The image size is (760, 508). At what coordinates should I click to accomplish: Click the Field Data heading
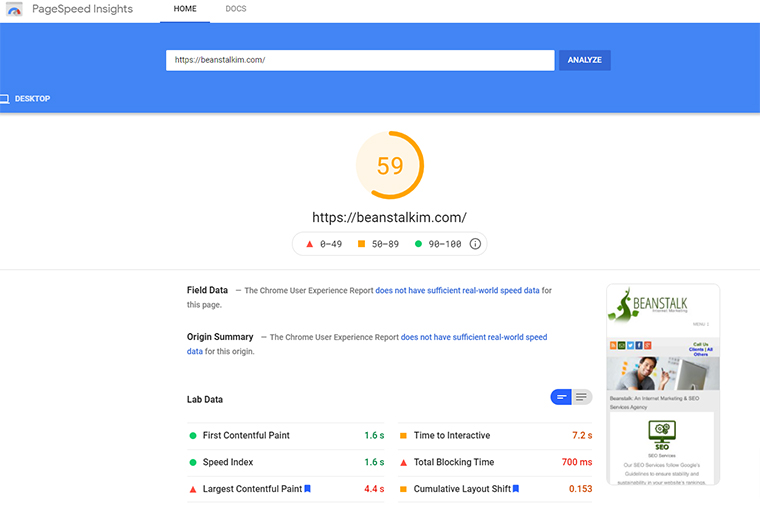(207, 290)
